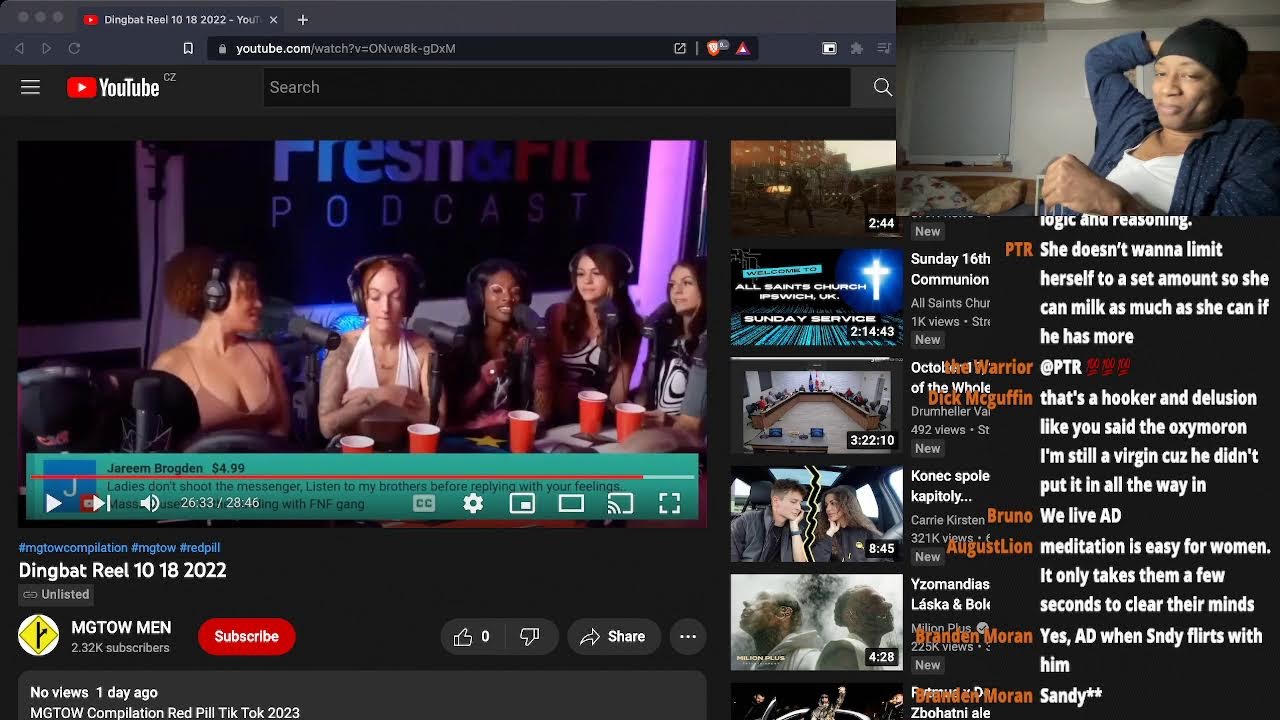Open the Brave Shields lion icon
Image resolution: width=1280 pixels, height=720 pixels.
click(x=714, y=48)
